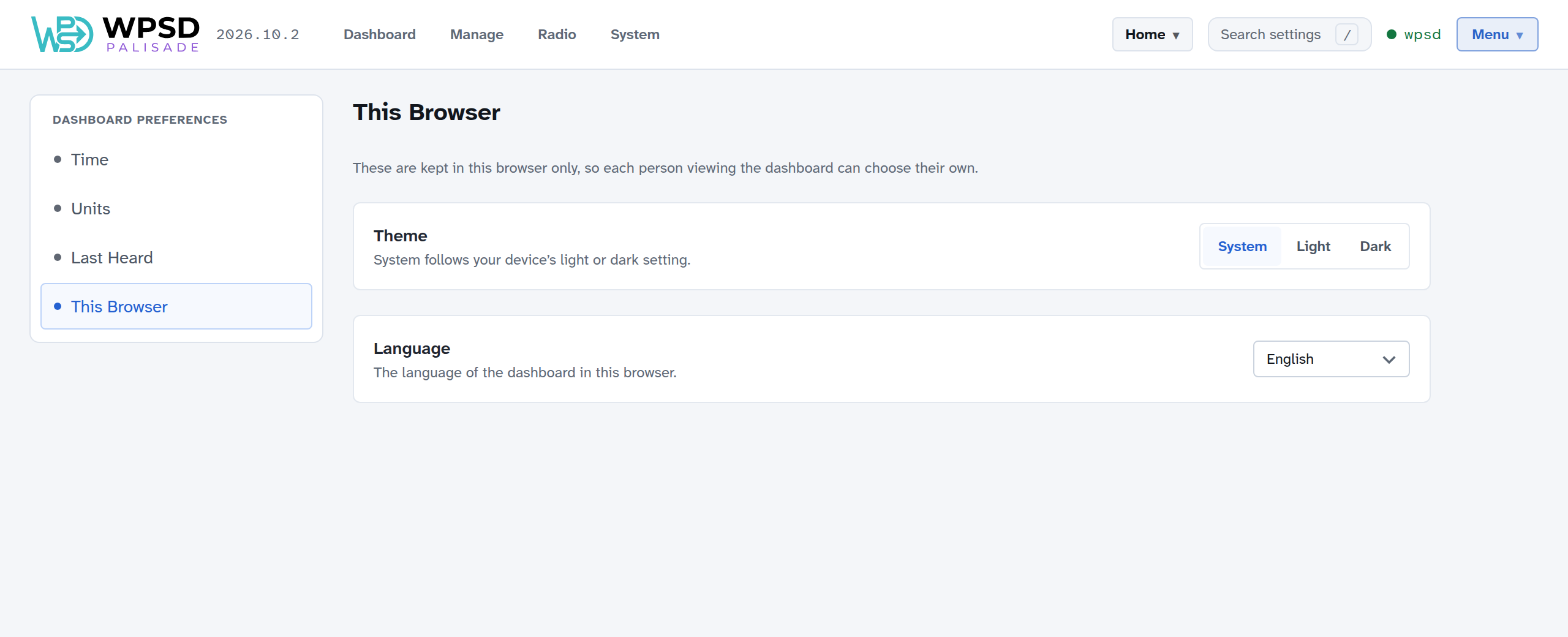Click the WPSD Palisade logo icon

tap(62, 34)
